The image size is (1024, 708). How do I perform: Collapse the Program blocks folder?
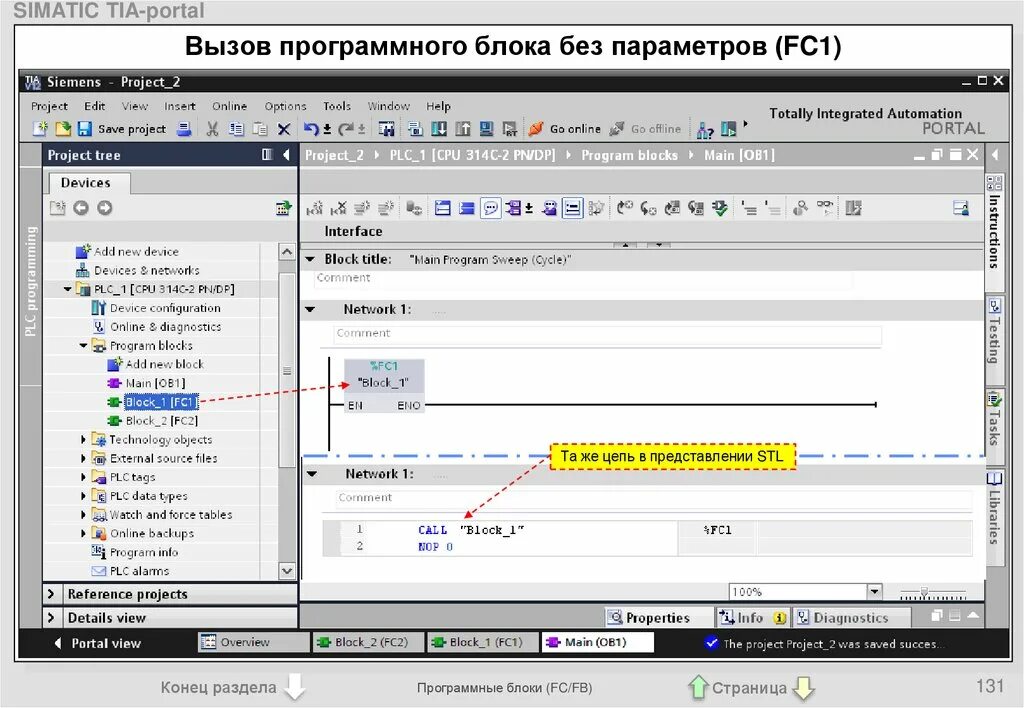point(83,346)
